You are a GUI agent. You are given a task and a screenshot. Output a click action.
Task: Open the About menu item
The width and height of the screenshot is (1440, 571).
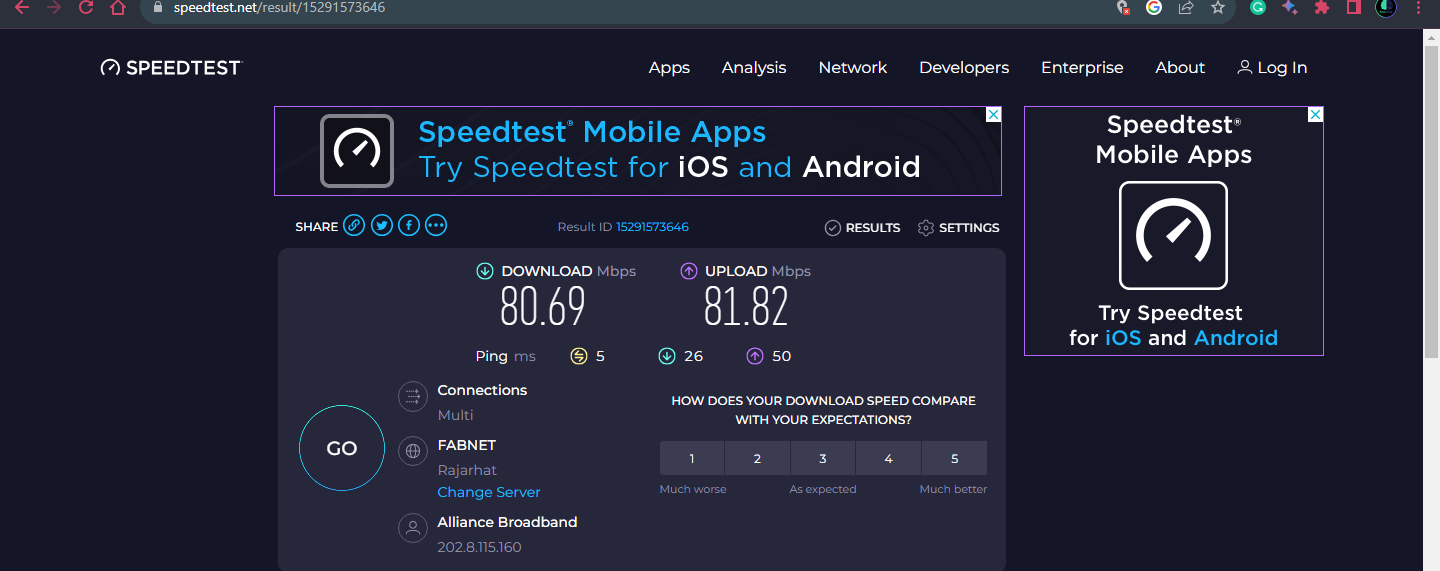(x=1180, y=67)
